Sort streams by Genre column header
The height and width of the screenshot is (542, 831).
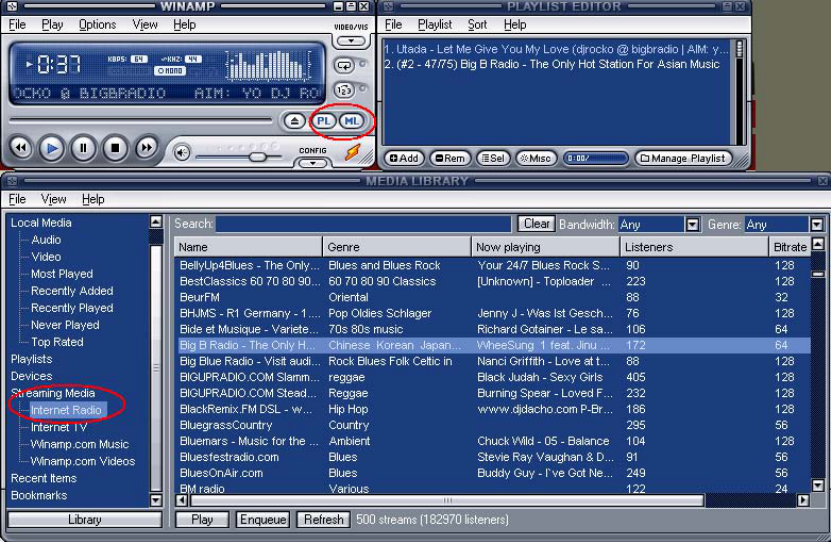pyautogui.click(x=397, y=247)
